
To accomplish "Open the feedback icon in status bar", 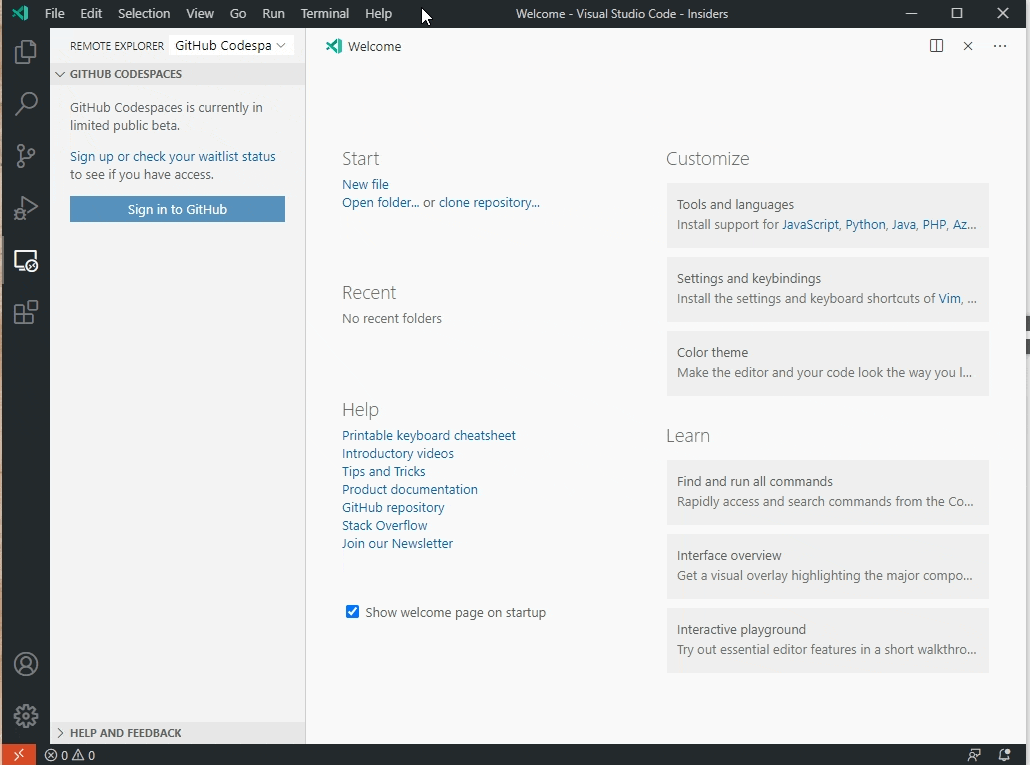I will point(974,755).
